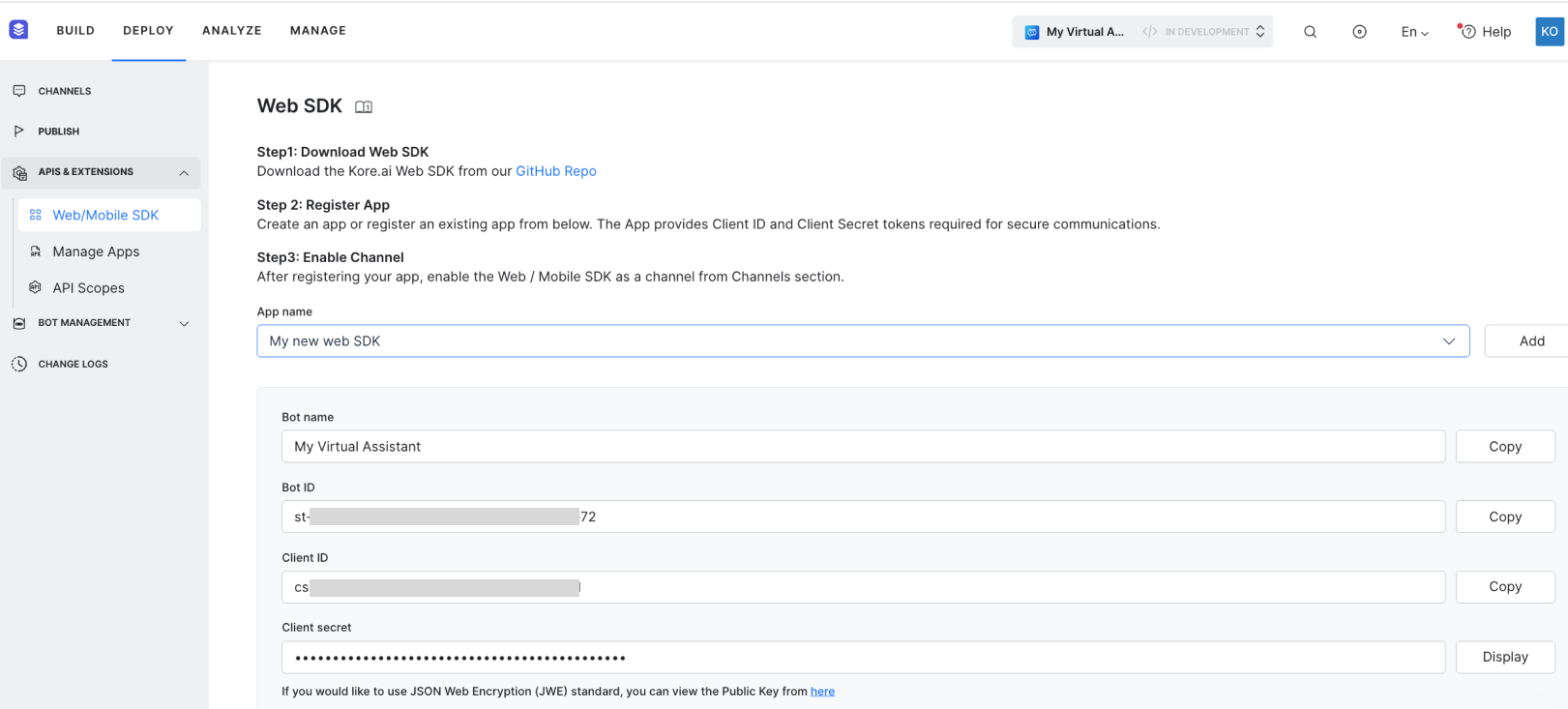1568x709 pixels.
Task: Click Display to reveal the client secret
Action: click(1505, 657)
